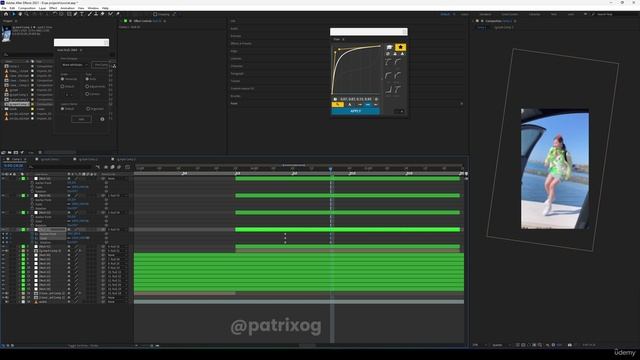The width and height of the screenshot is (640, 360).
Task: Select the Default radio under the first group
Action: coord(62,87)
